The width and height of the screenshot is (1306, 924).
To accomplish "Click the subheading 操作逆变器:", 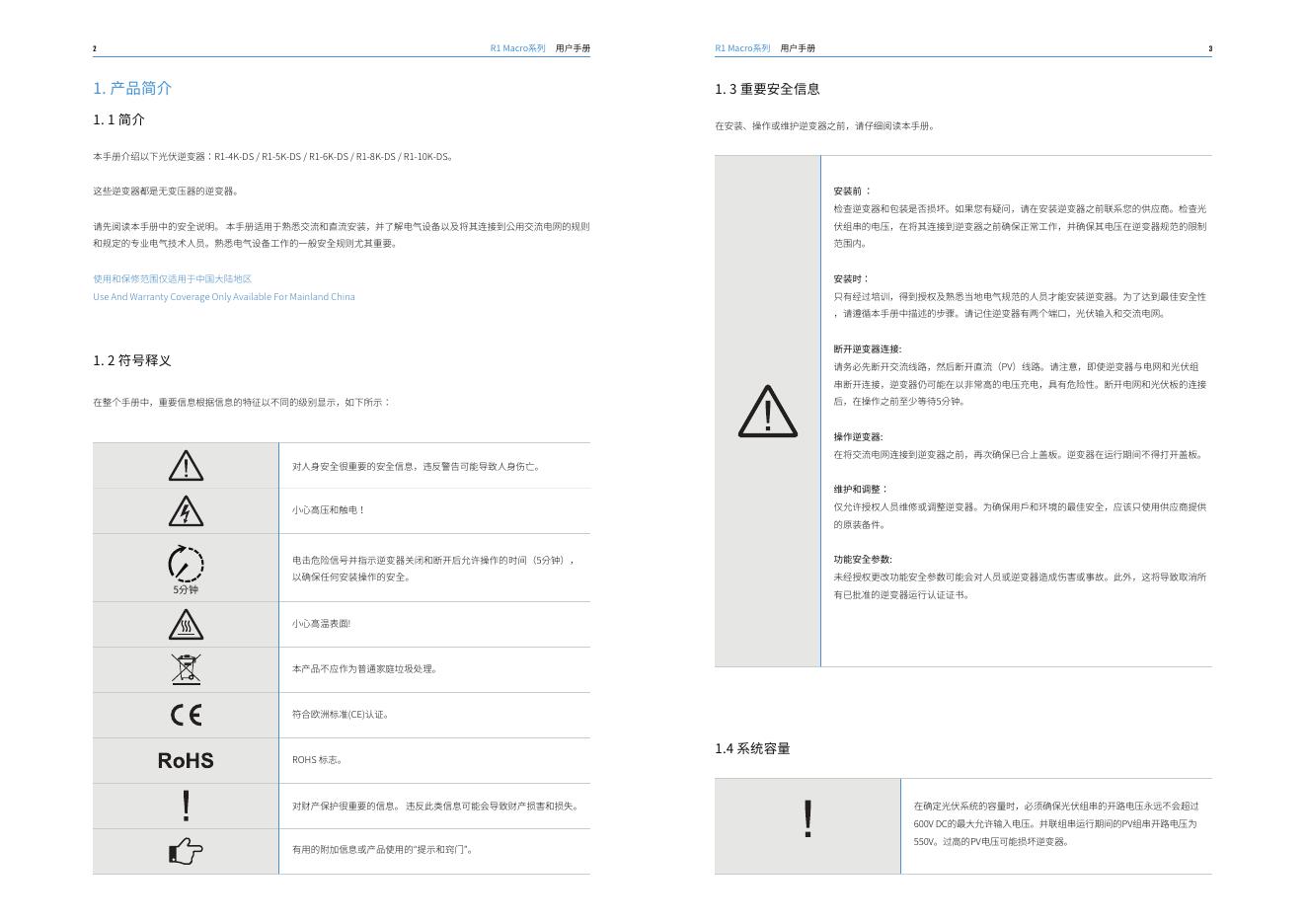I will (x=858, y=436).
